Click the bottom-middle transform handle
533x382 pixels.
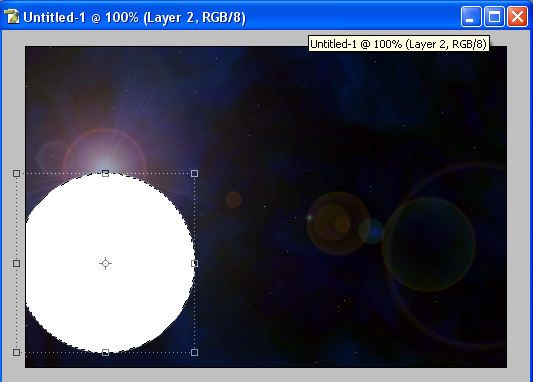pos(105,352)
